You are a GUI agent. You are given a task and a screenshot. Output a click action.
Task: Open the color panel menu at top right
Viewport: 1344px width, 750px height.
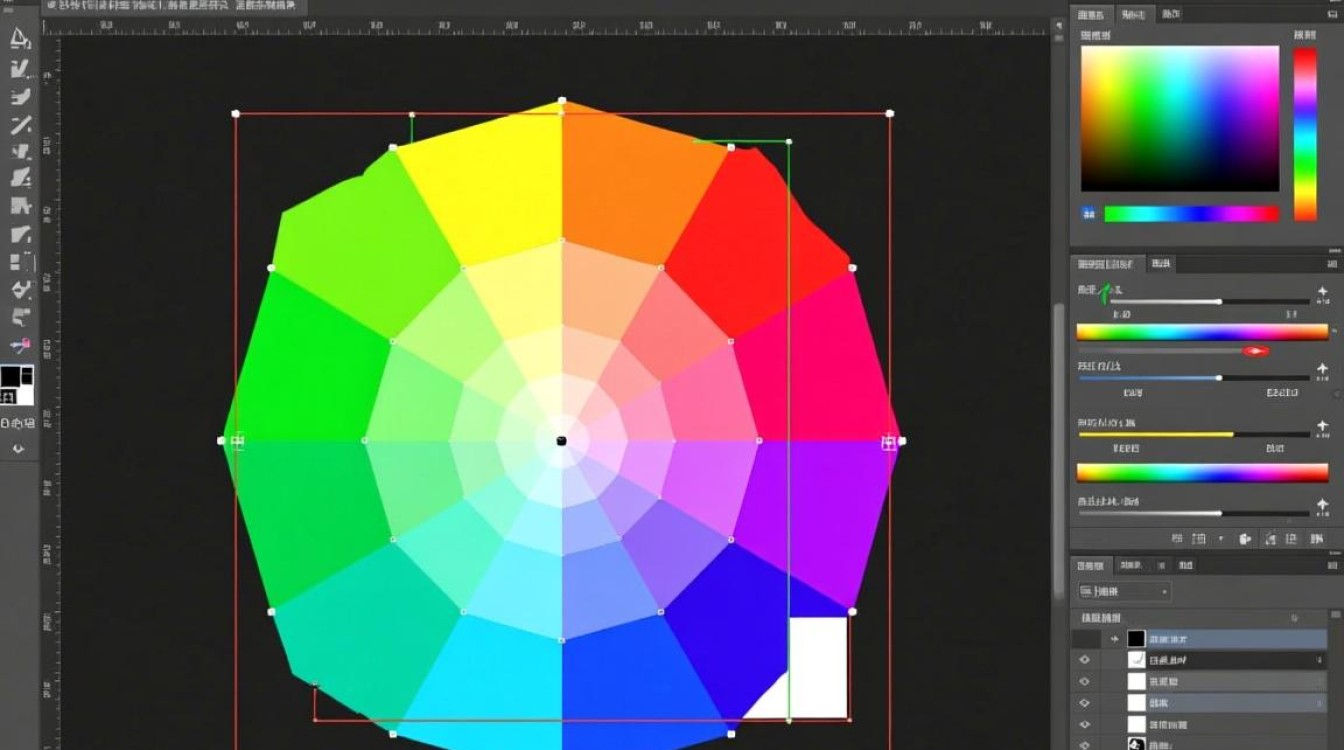coord(1334,14)
